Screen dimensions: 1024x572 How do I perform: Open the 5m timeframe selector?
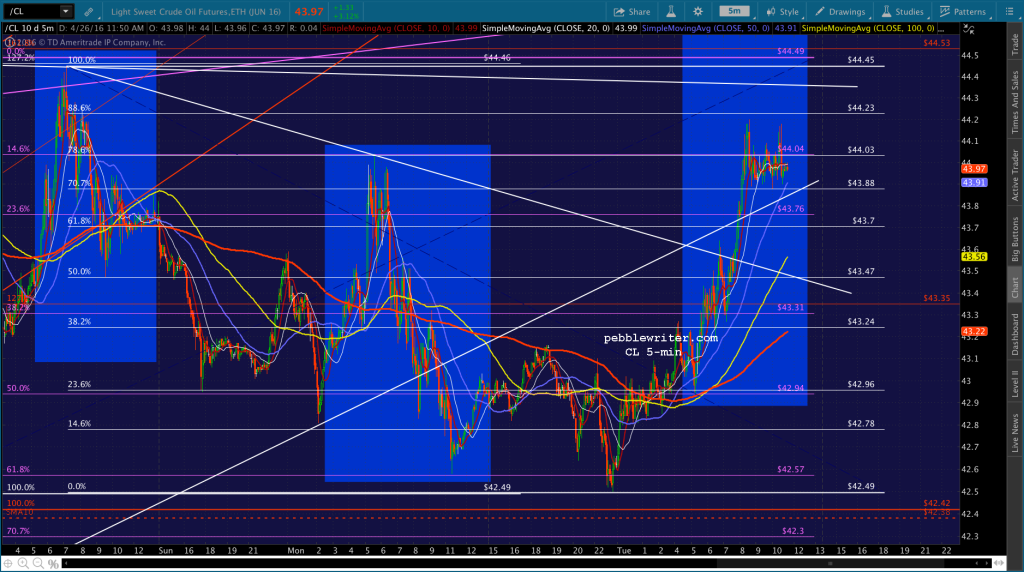(735, 11)
